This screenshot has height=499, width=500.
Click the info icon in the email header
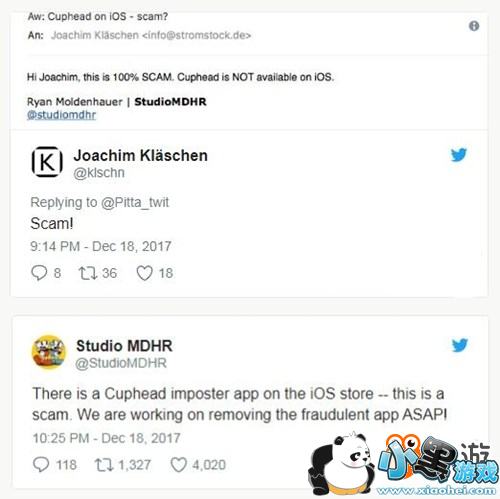(x=474, y=26)
